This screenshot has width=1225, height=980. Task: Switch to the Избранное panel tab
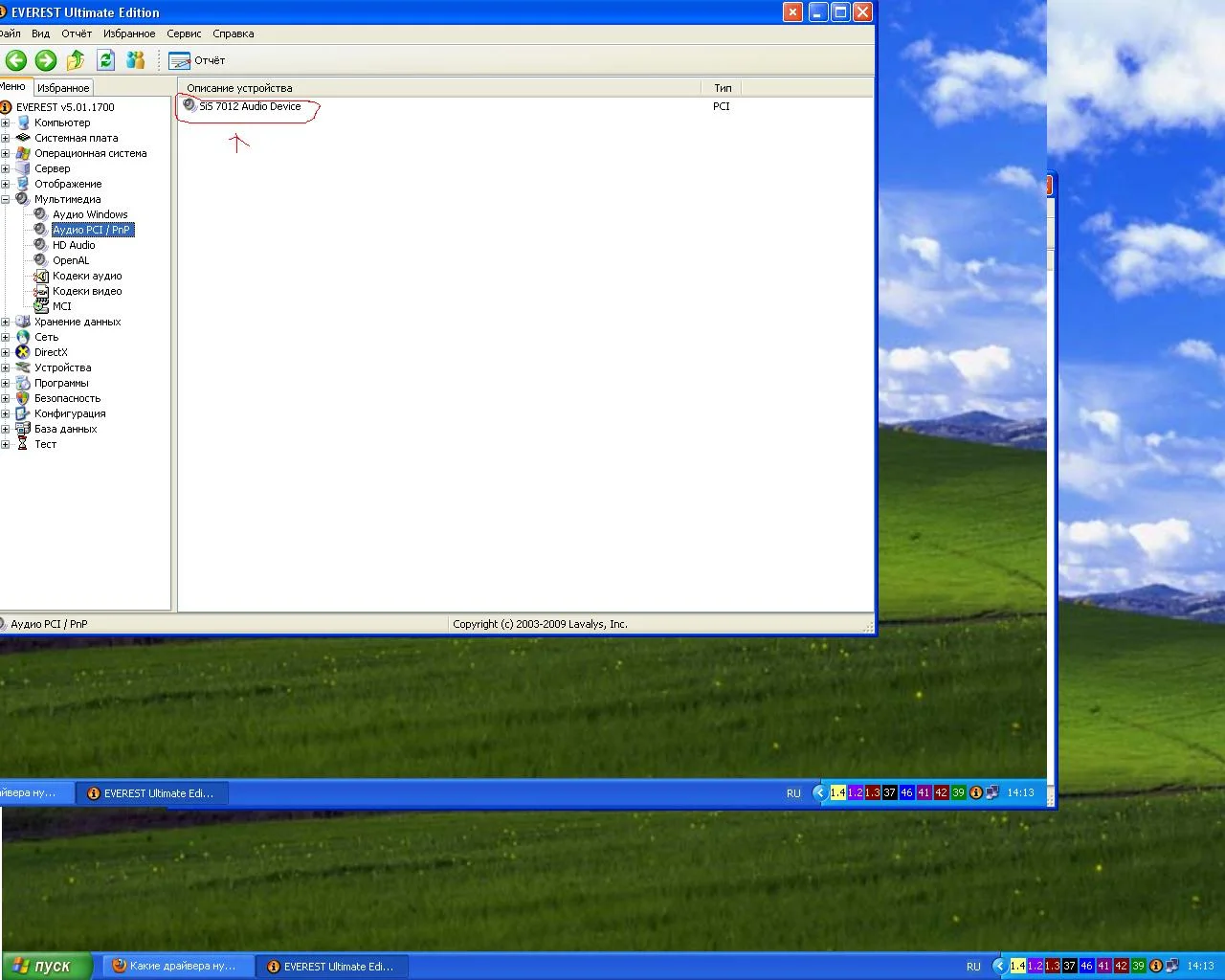click(63, 88)
